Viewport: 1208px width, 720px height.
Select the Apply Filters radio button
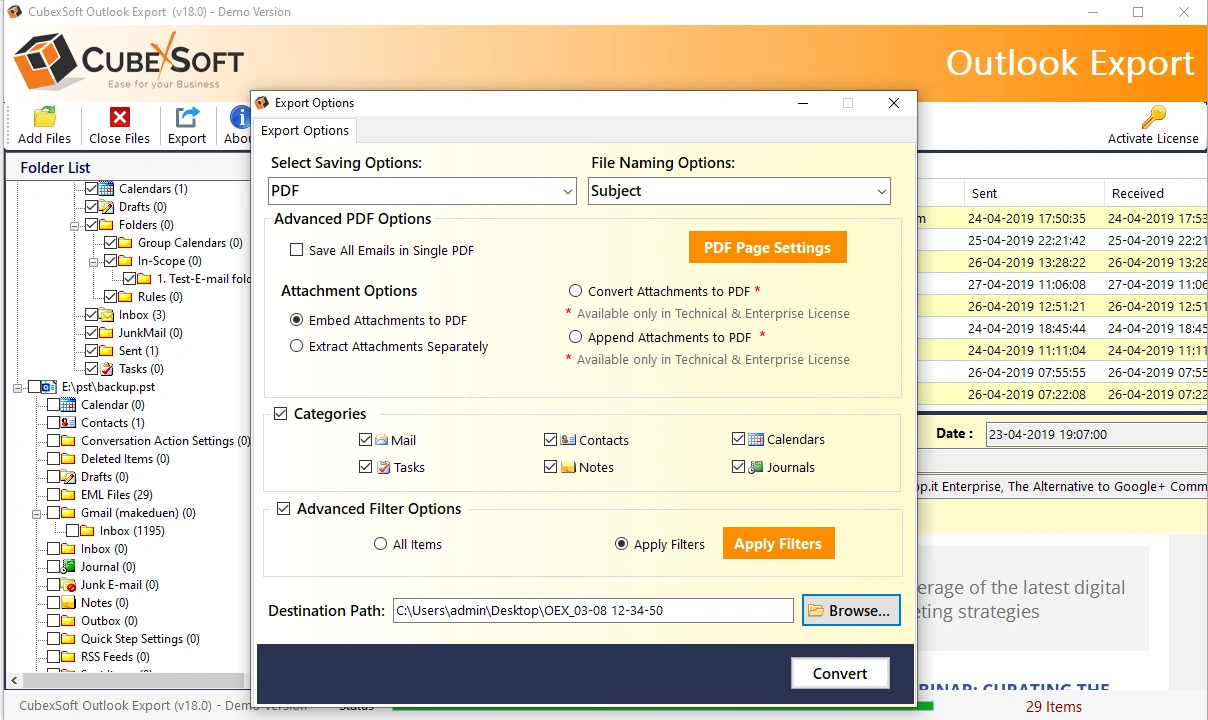pos(622,544)
